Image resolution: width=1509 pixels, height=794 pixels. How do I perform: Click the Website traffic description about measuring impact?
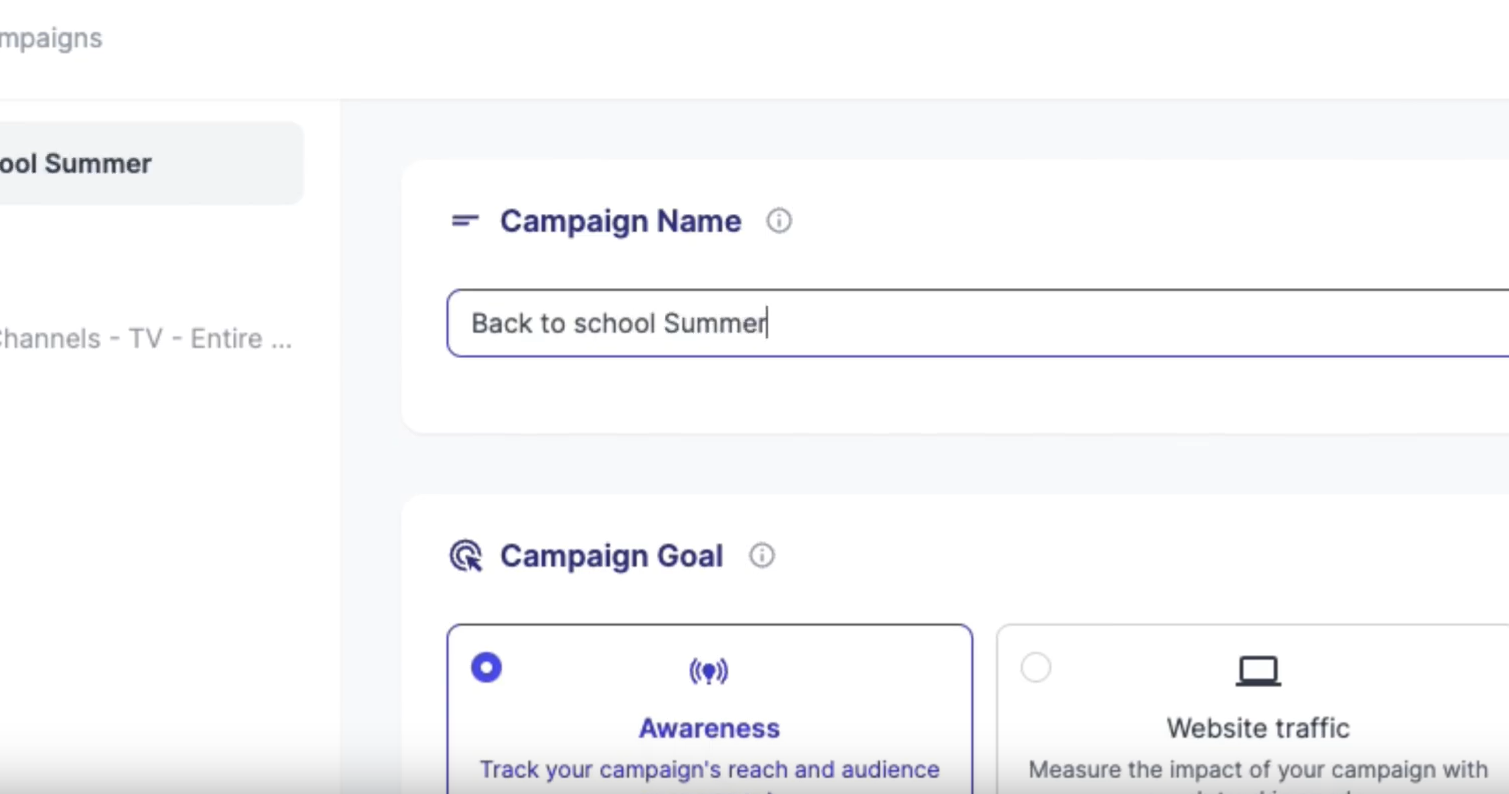1258,770
